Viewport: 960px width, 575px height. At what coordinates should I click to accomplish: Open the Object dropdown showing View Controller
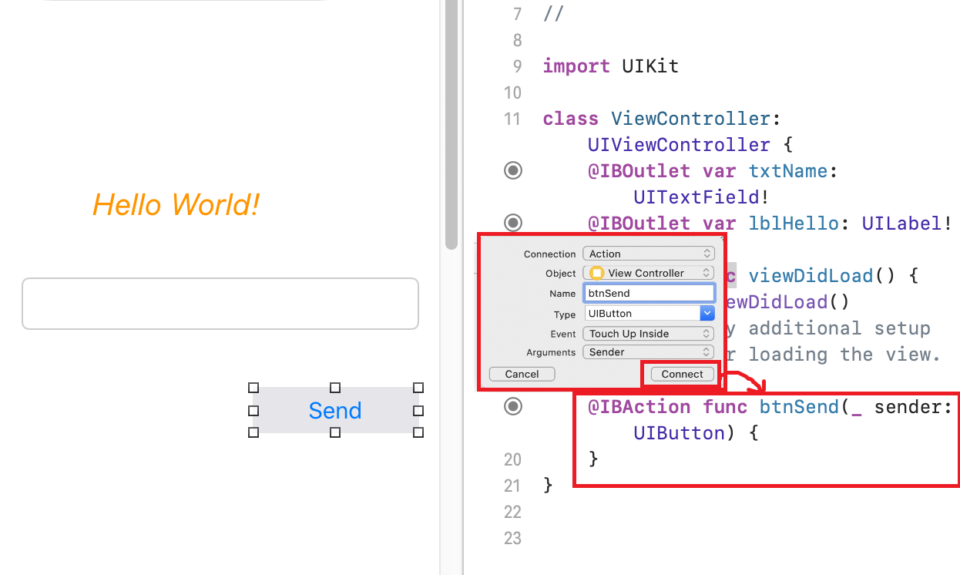[648, 272]
